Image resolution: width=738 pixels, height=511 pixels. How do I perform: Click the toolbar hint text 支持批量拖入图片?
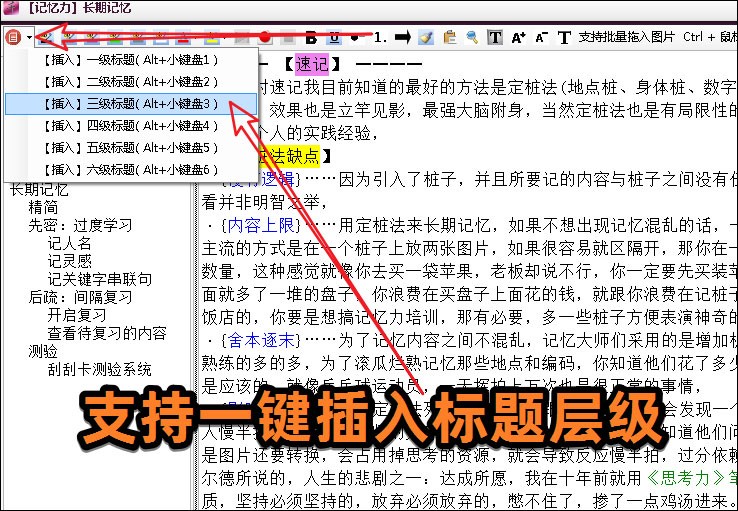click(626, 37)
